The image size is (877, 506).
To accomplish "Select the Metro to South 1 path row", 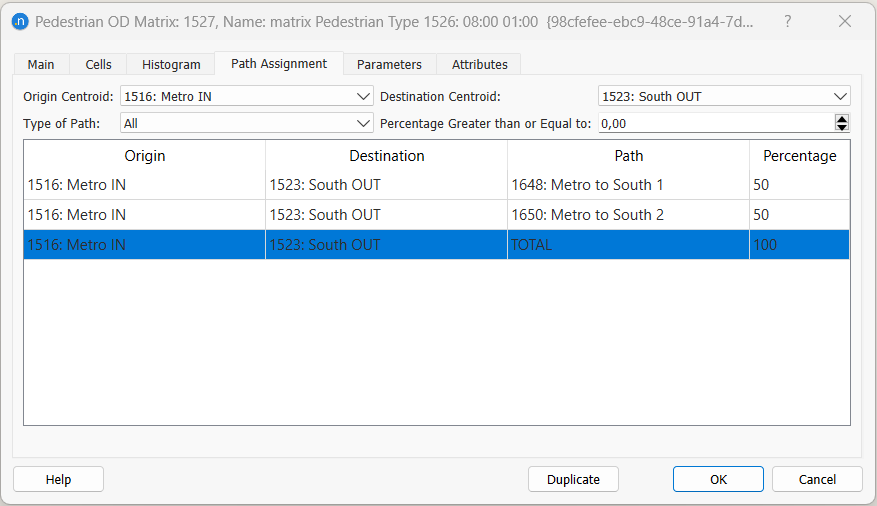I will (x=587, y=185).
